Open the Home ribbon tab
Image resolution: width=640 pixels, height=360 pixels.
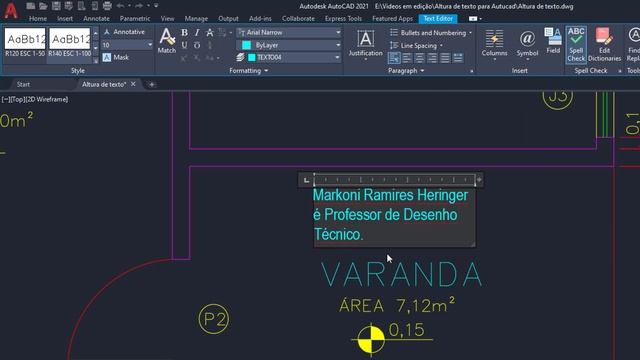(x=38, y=19)
